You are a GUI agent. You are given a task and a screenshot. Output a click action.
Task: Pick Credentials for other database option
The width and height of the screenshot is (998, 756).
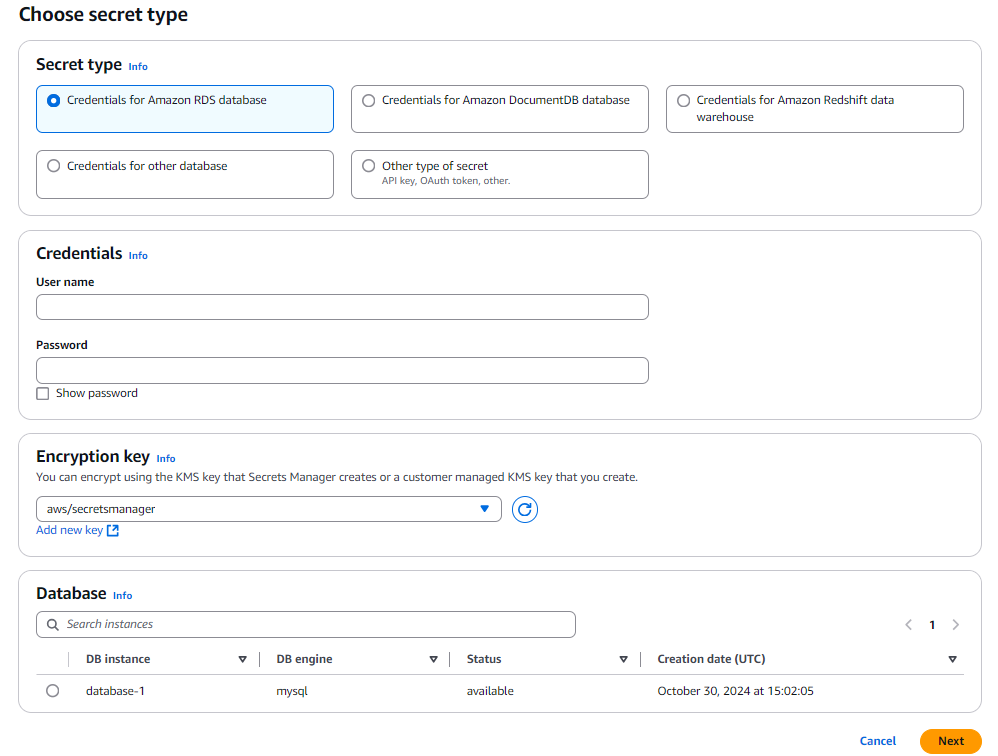point(54,166)
